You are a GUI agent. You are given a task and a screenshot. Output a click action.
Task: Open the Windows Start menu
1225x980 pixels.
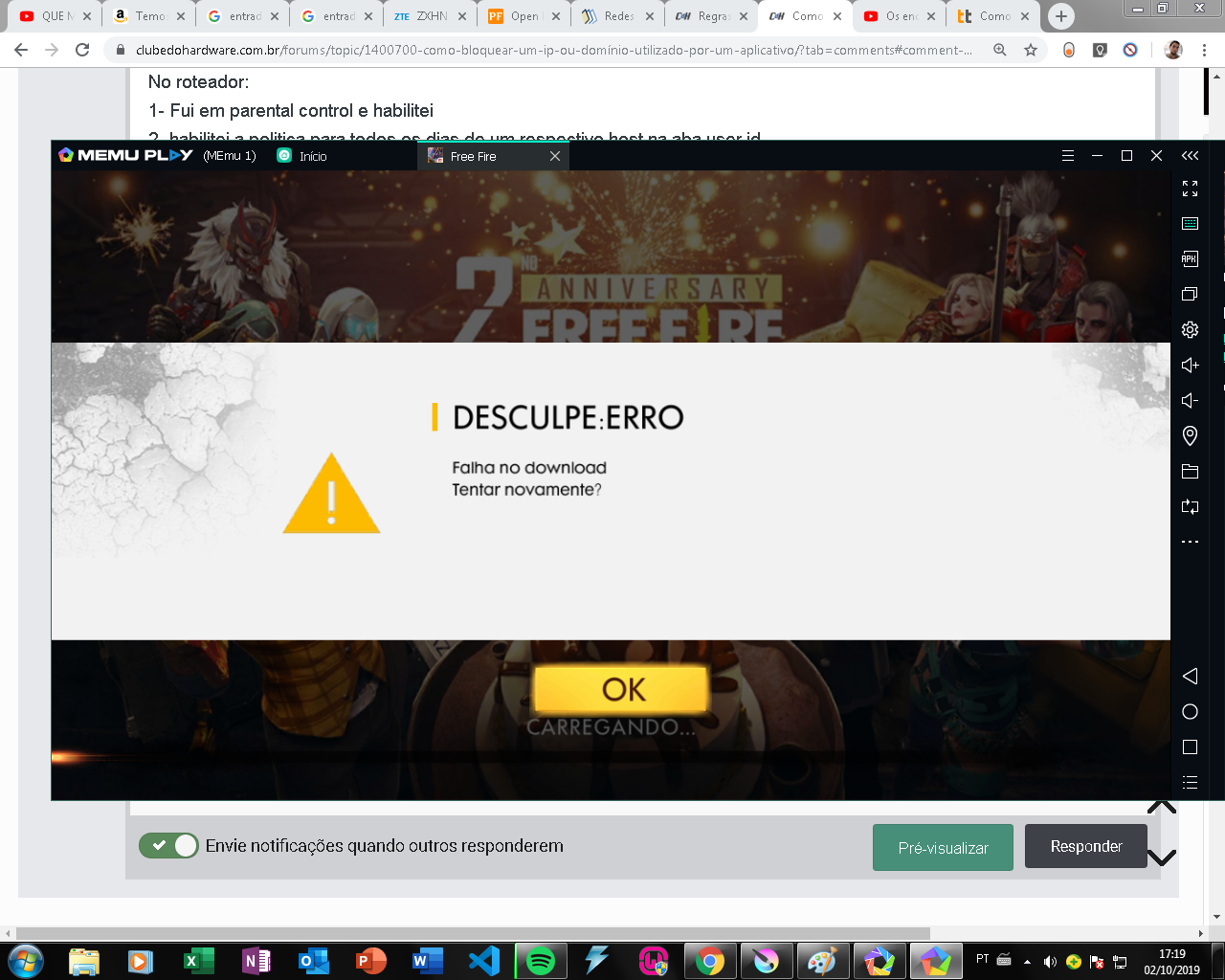(x=26, y=961)
